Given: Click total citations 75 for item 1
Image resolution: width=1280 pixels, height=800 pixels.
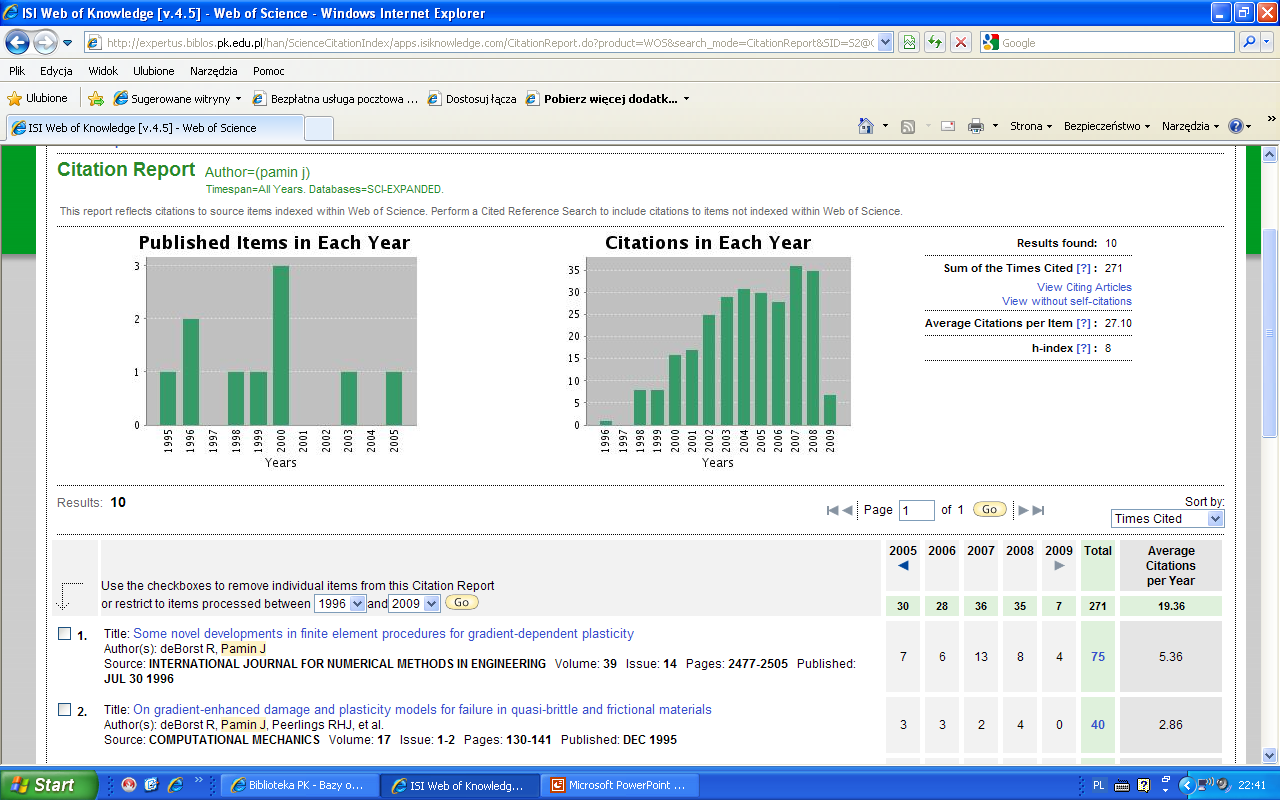Looking at the screenshot, I should tap(1098, 657).
